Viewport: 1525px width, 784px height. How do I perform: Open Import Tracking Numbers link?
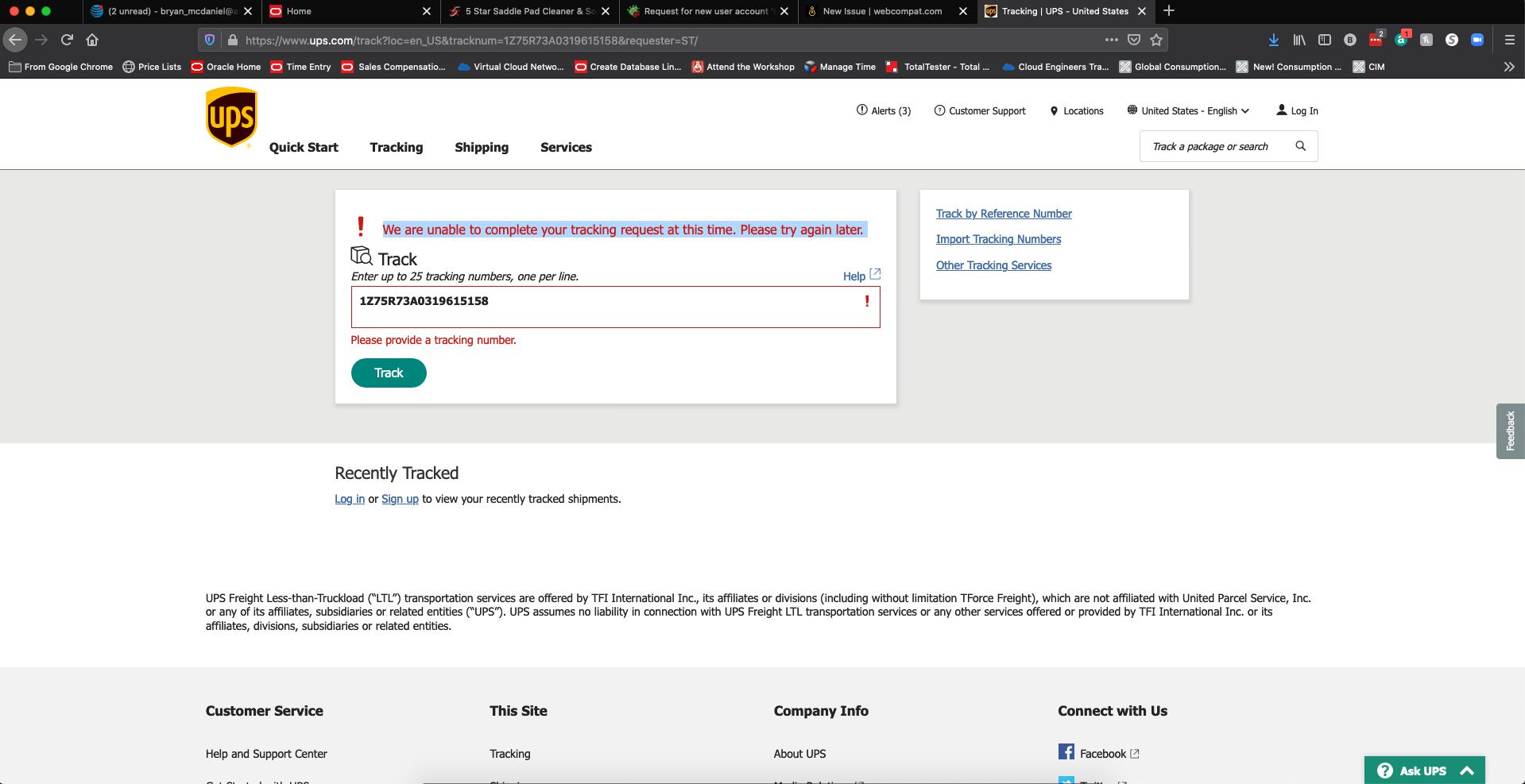point(998,239)
